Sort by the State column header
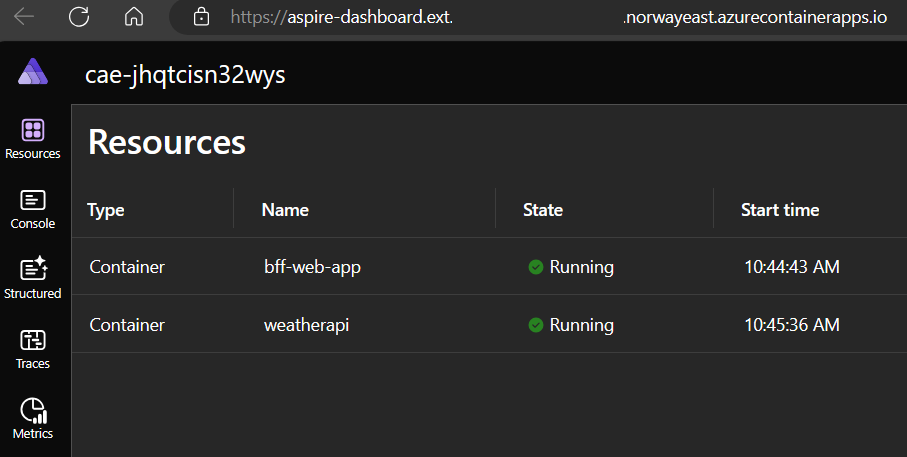 [x=543, y=210]
